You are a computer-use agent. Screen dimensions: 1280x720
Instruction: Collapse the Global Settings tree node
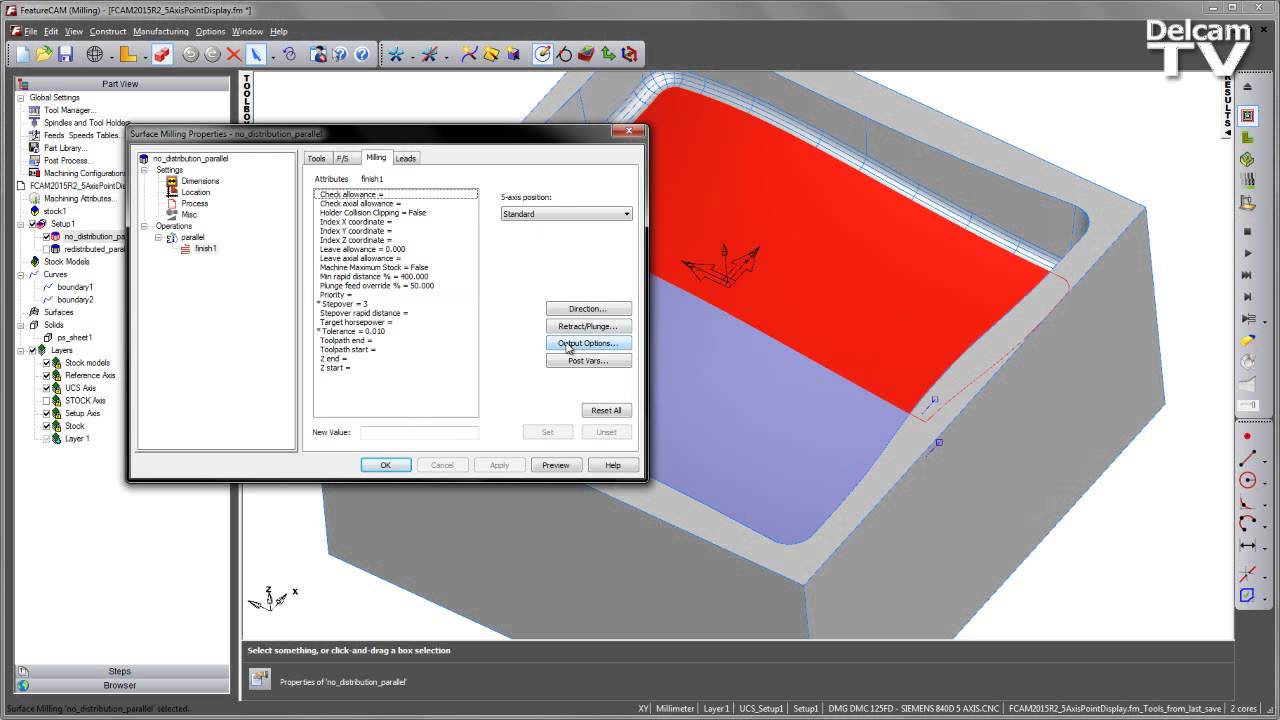coord(21,98)
